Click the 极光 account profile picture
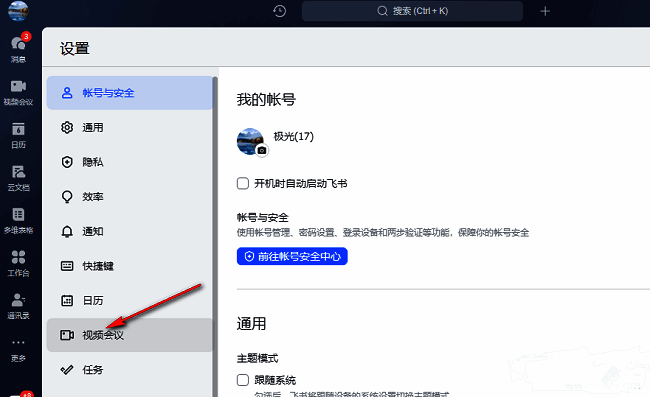This screenshot has width=650, height=397. coord(250,141)
